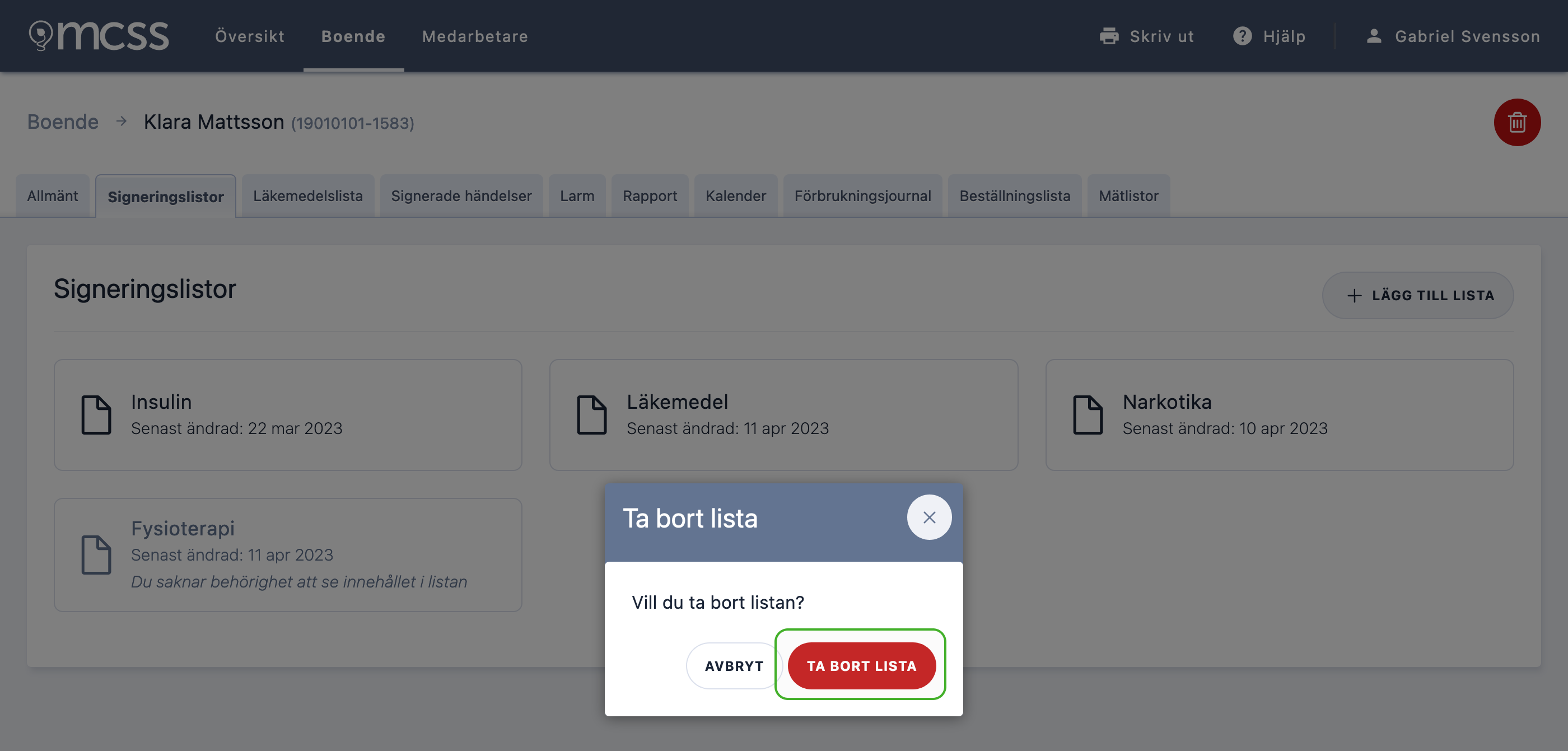
Task: Close the Ta bort lista dialog
Action: (x=929, y=517)
